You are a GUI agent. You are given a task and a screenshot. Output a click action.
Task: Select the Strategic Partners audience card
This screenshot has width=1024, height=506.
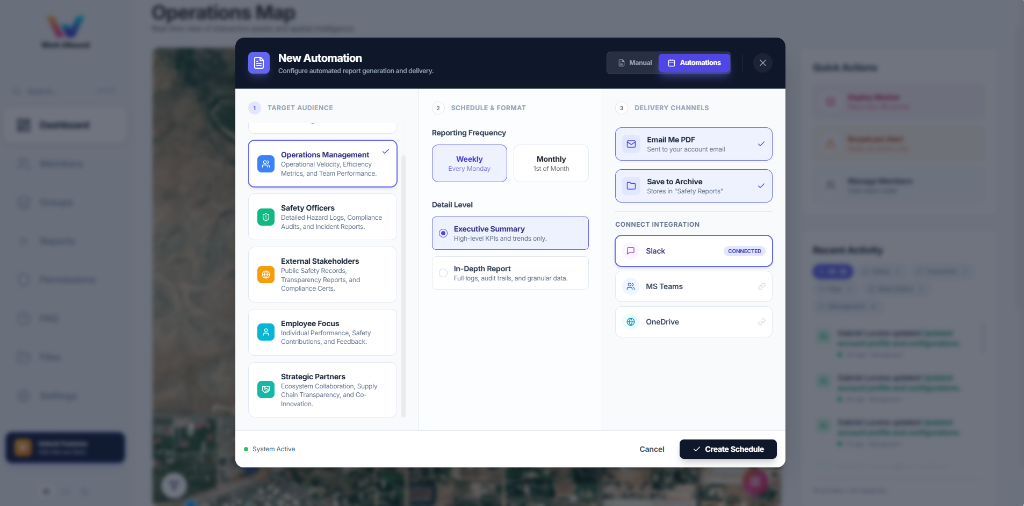tap(323, 390)
